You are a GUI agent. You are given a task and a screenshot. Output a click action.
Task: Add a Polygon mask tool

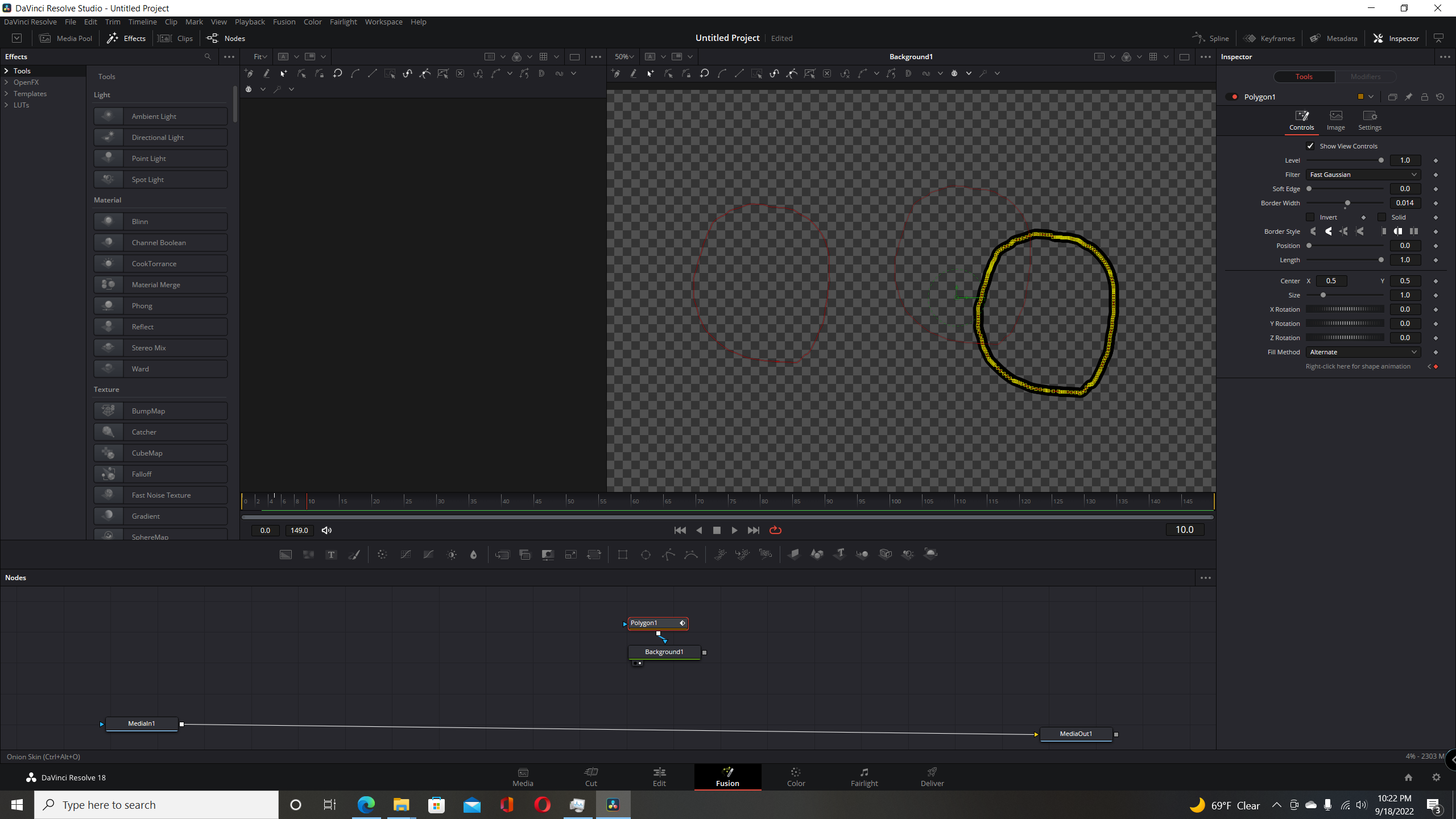[x=668, y=555]
